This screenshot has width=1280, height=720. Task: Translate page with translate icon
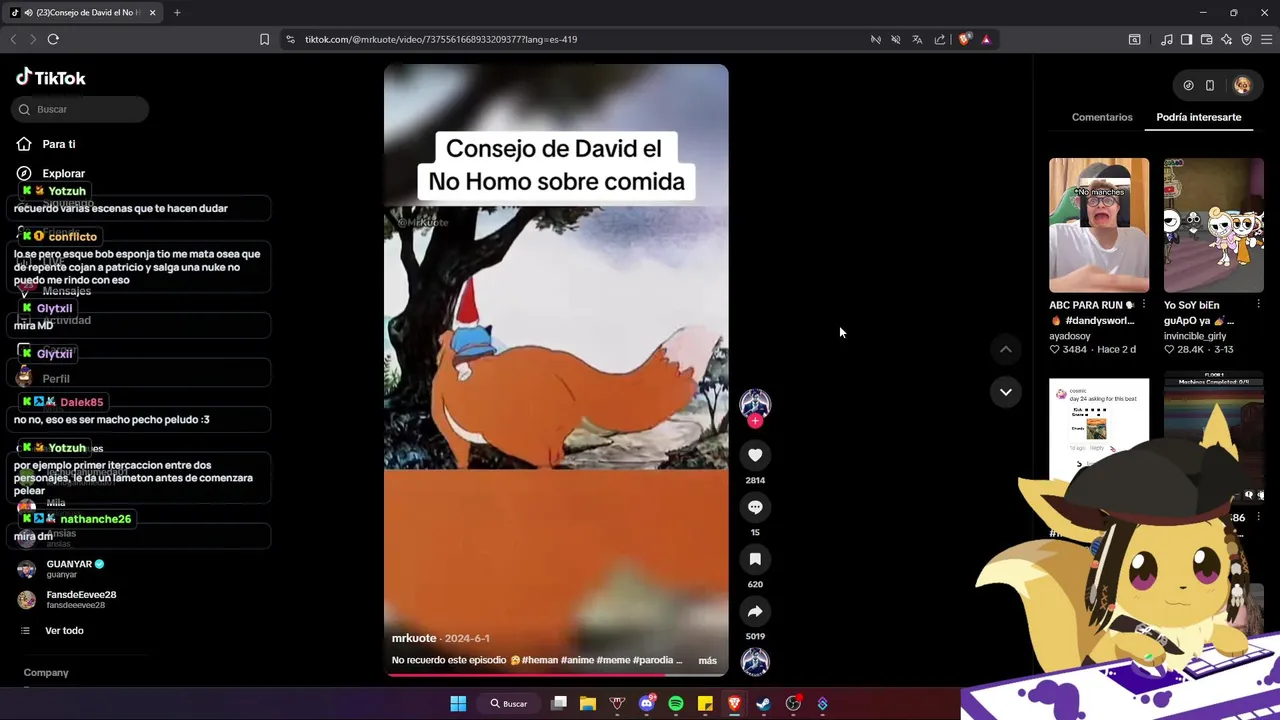click(917, 39)
